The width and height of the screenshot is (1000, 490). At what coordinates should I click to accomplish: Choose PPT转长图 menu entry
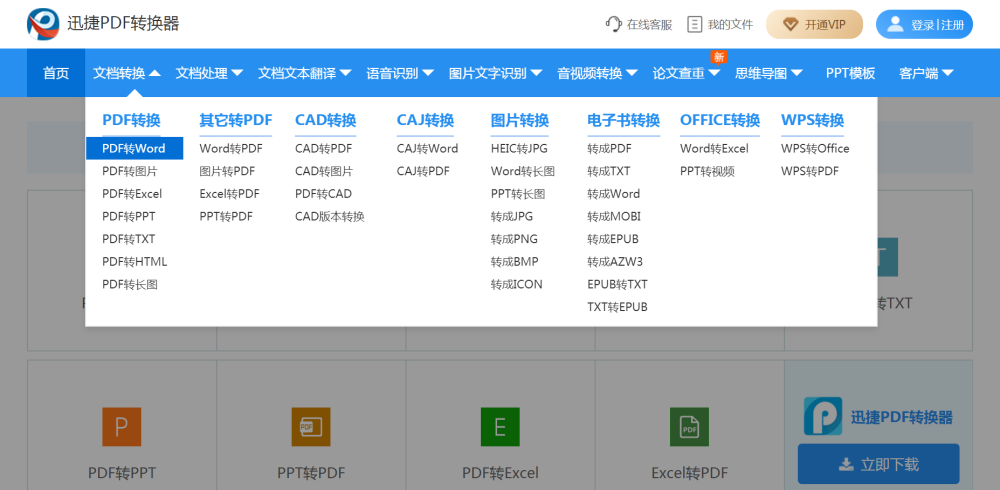518,194
